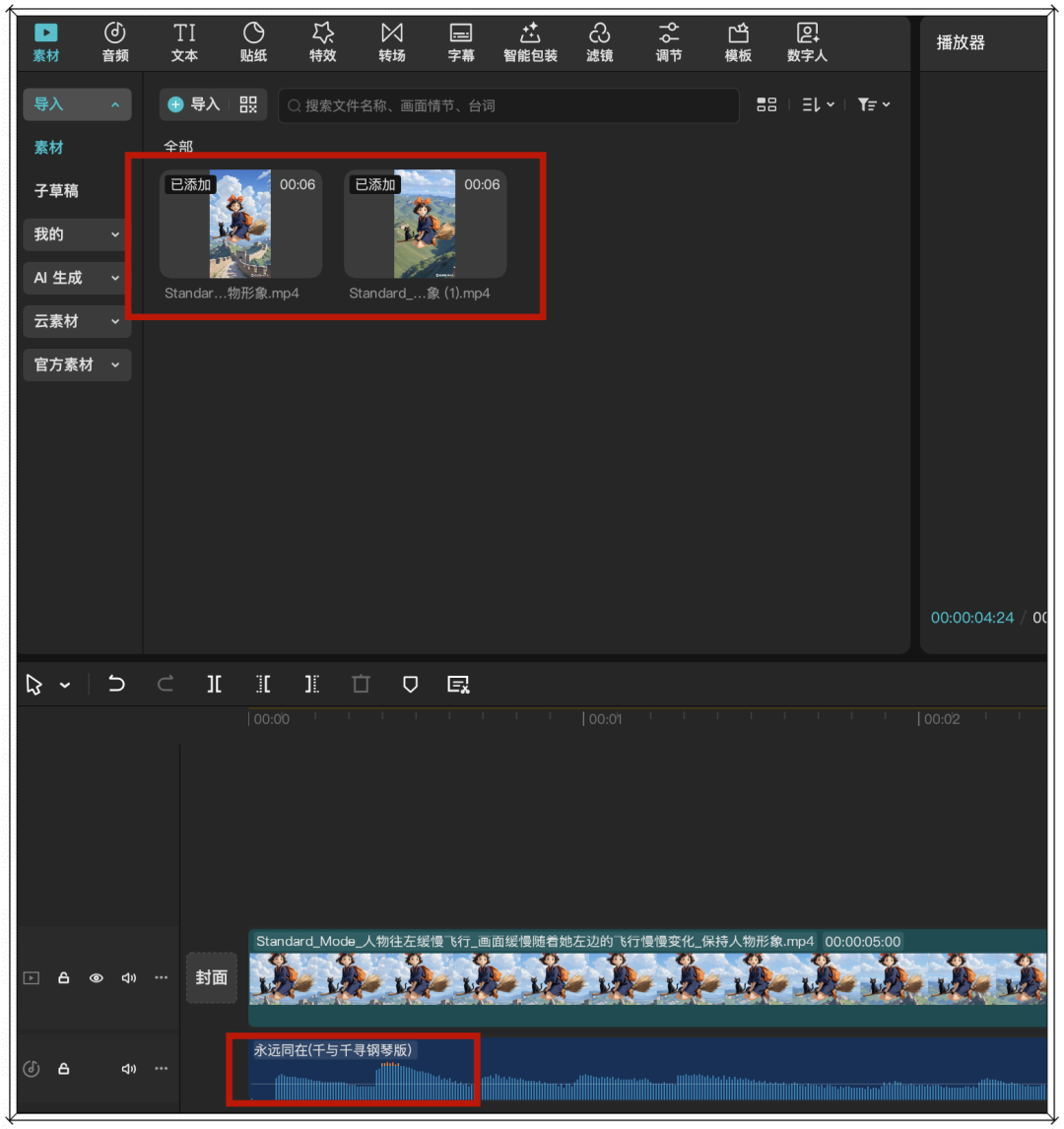Open more options for the video track

[162, 977]
